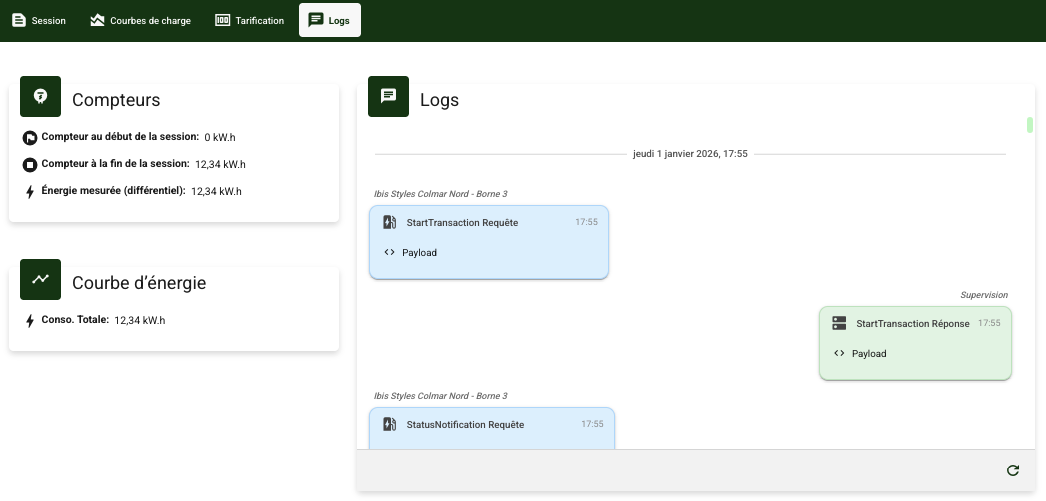Viewport: 1046px width, 501px height.
Task: Click the server icon on StartTransaction Réponse
Action: (x=839, y=323)
